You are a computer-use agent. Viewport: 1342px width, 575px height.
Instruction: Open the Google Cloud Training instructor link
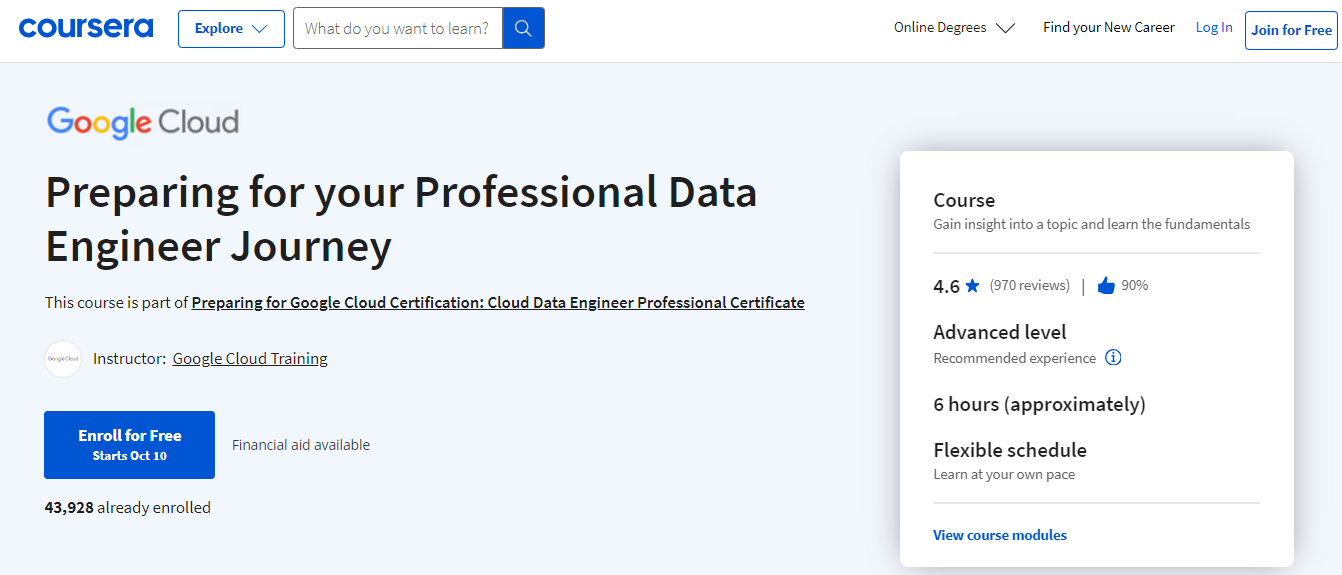[250, 358]
